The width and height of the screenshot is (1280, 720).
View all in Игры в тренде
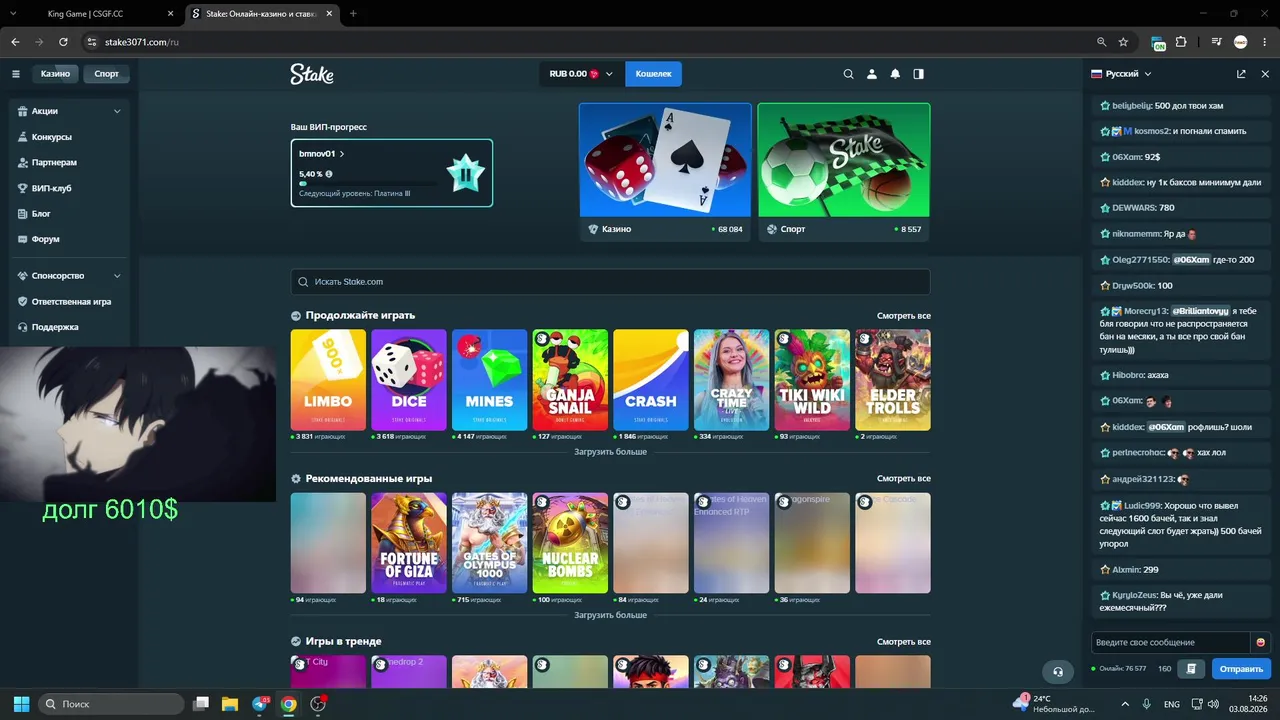coord(904,642)
